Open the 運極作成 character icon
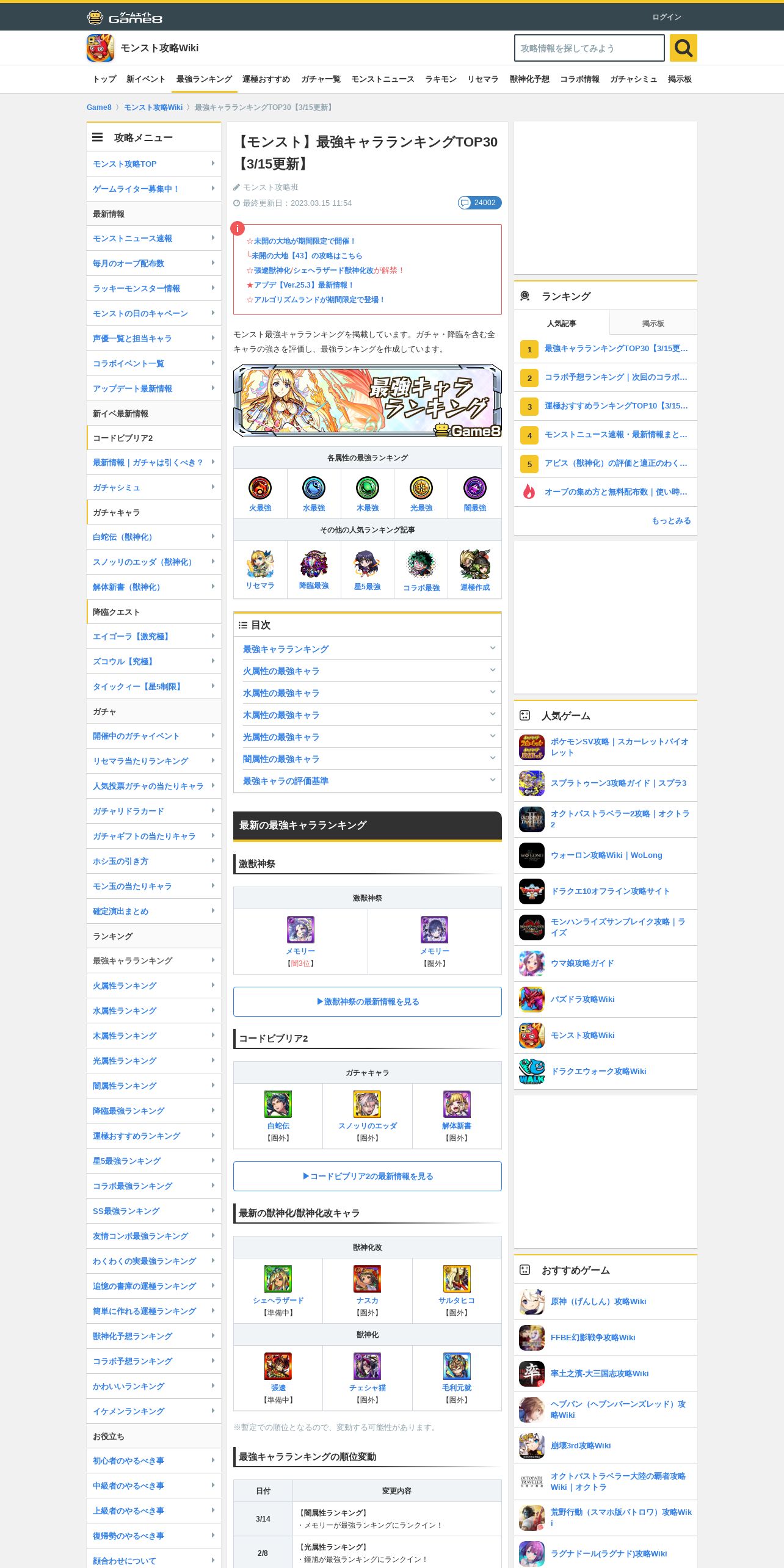The height and width of the screenshot is (1568, 784). pos(475,564)
